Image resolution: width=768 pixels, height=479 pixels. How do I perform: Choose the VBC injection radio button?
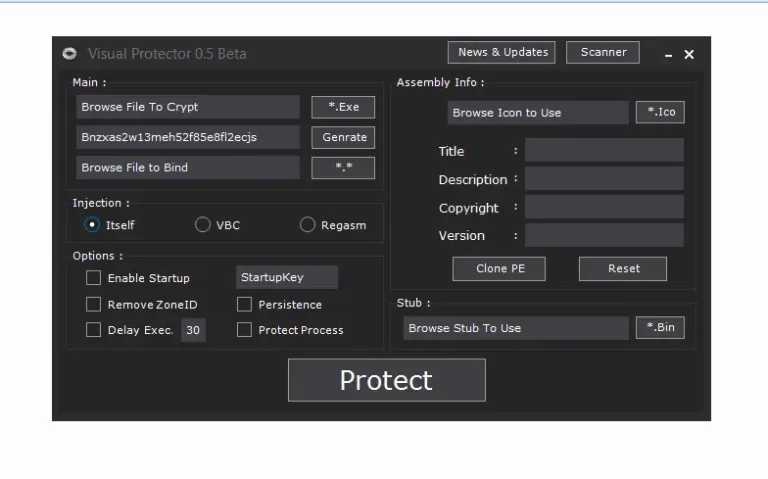[203, 225]
